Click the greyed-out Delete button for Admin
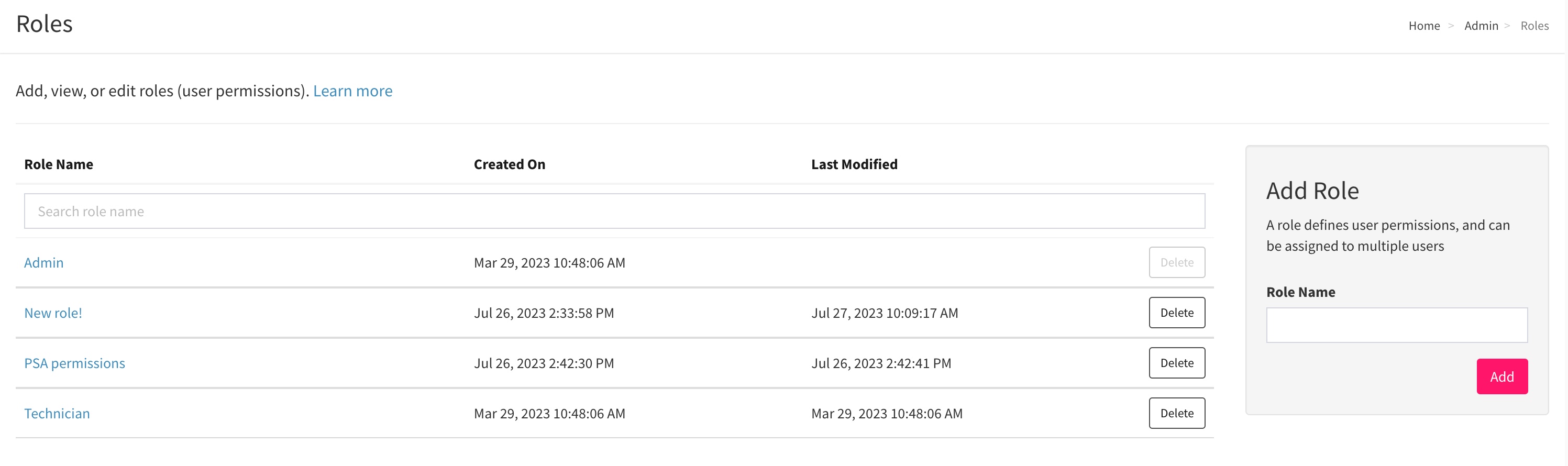 coord(1176,262)
